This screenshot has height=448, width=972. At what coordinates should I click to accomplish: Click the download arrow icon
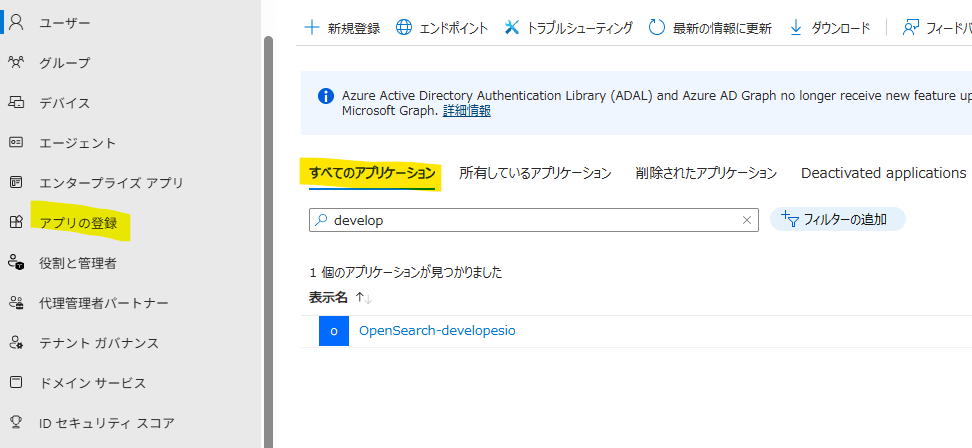[x=796, y=28]
